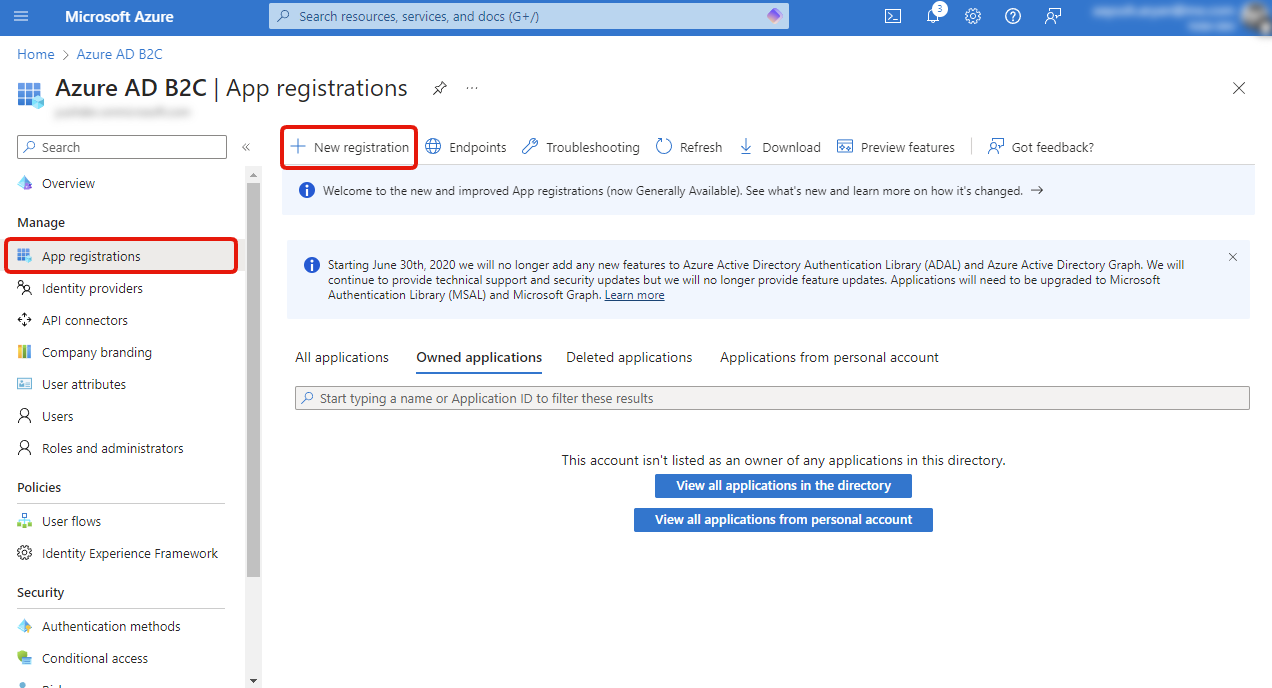The height and width of the screenshot is (688, 1272).
Task: Expand the ADAL deprecation notice arrow
Action: click(1036, 190)
